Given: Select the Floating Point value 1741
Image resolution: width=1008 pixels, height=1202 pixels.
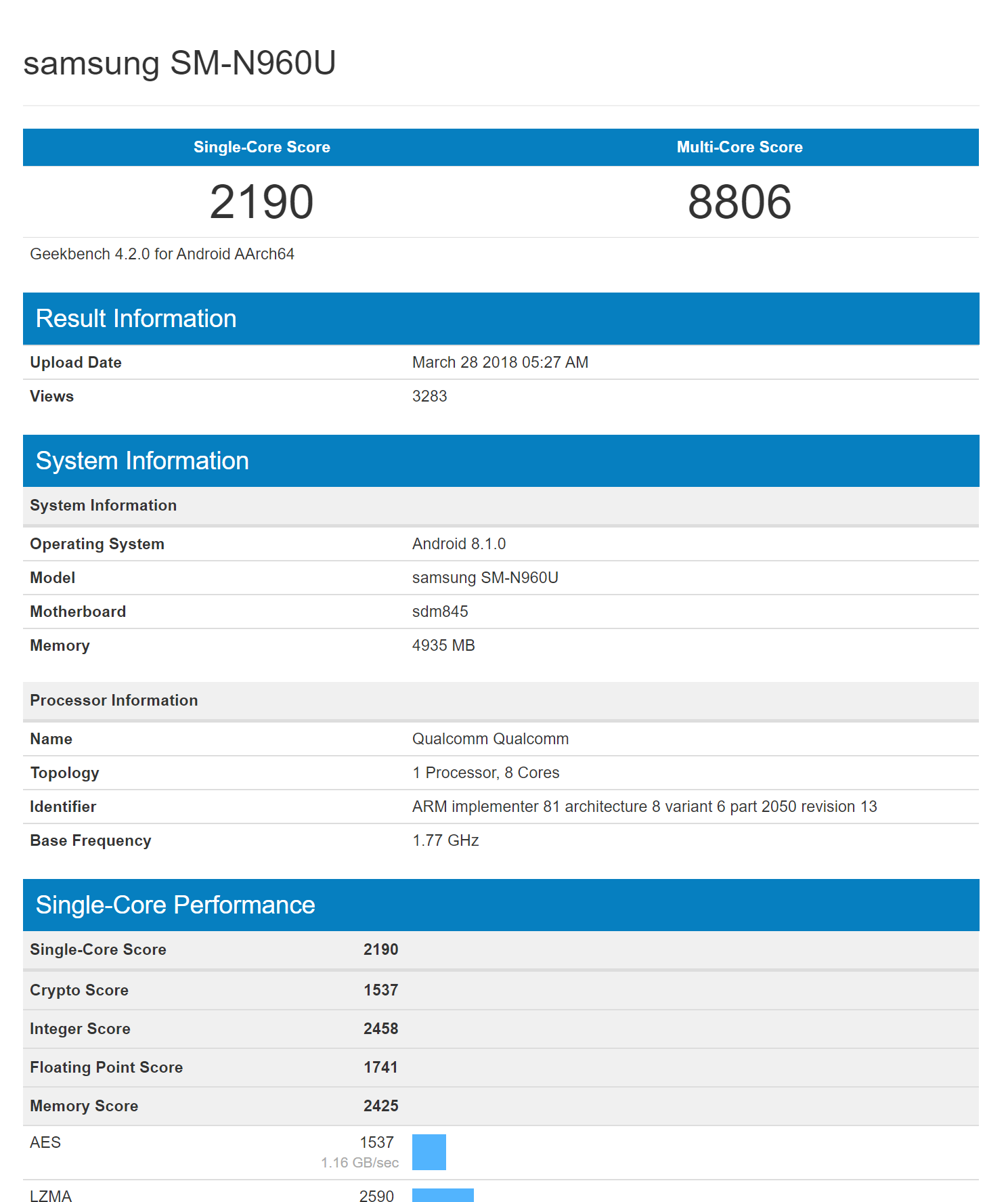Looking at the screenshot, I should coord(381,1067).
